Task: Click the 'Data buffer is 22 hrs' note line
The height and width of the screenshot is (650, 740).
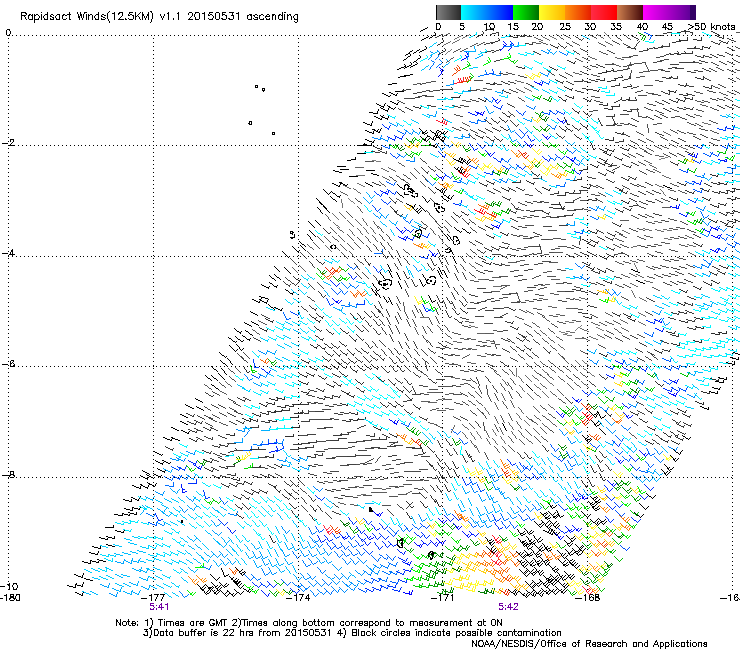Action: click(352, 633)
